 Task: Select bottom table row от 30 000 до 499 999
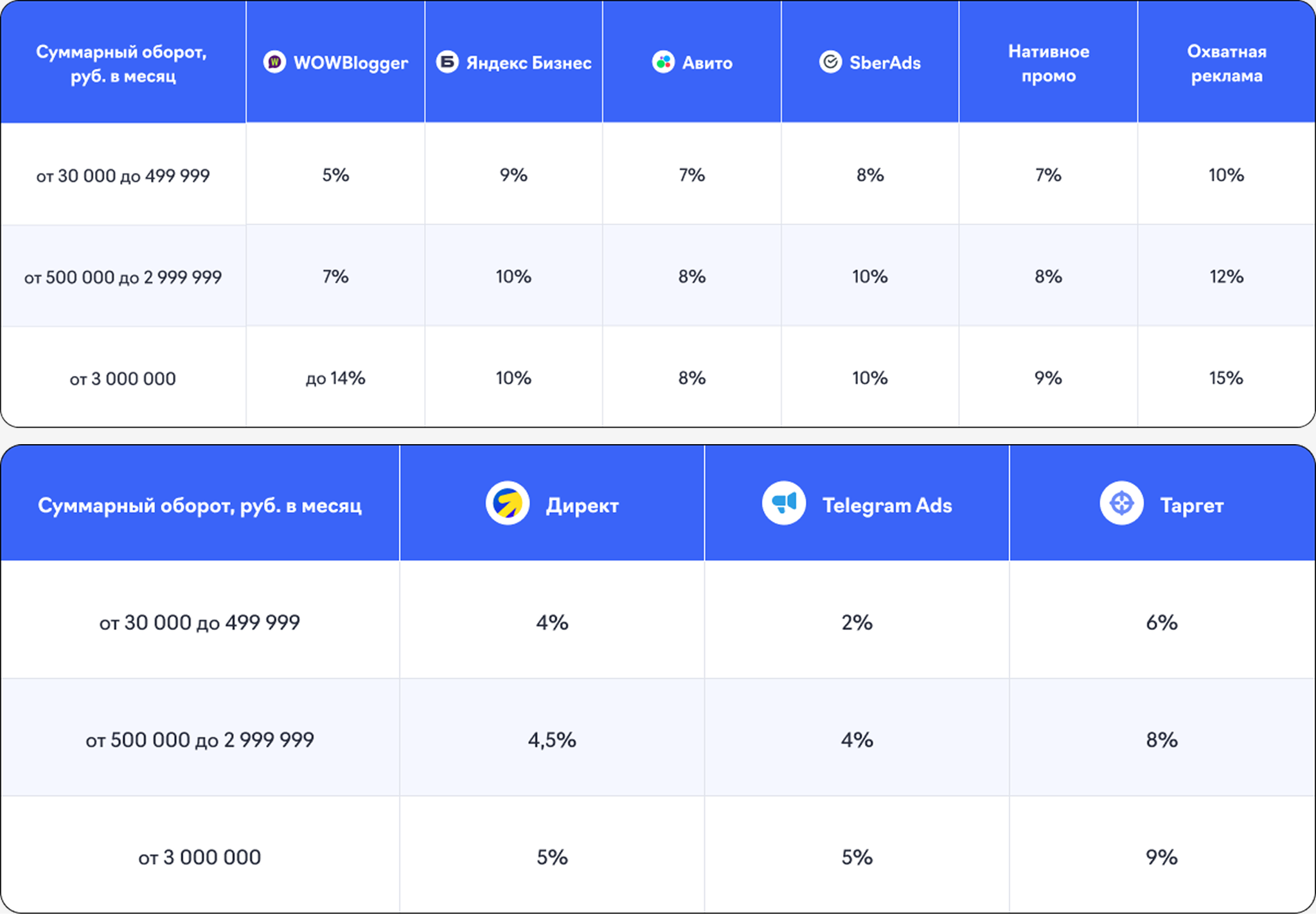pos(658,620)
